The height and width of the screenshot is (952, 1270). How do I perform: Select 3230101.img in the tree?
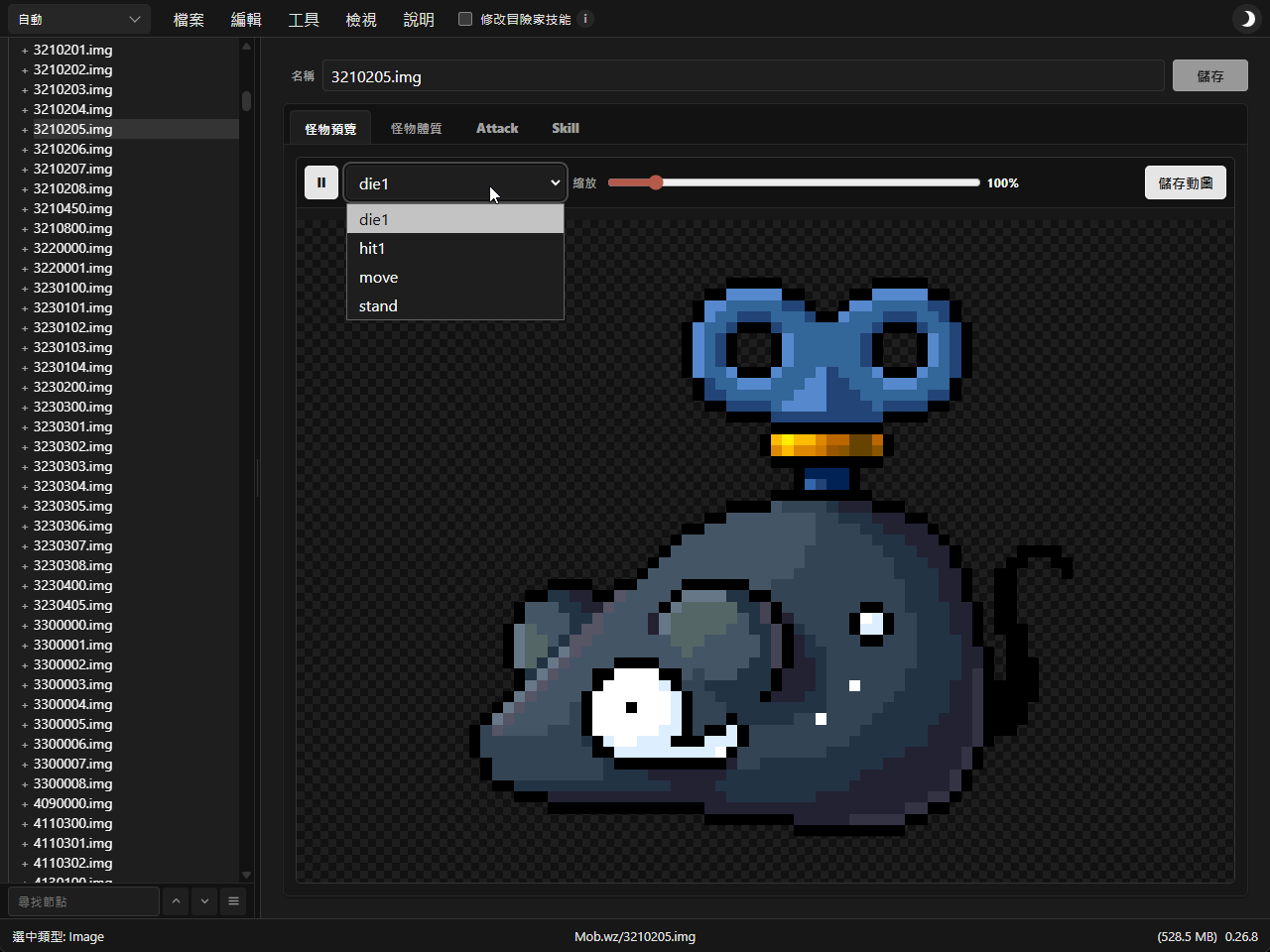click(x=72, y=307)
